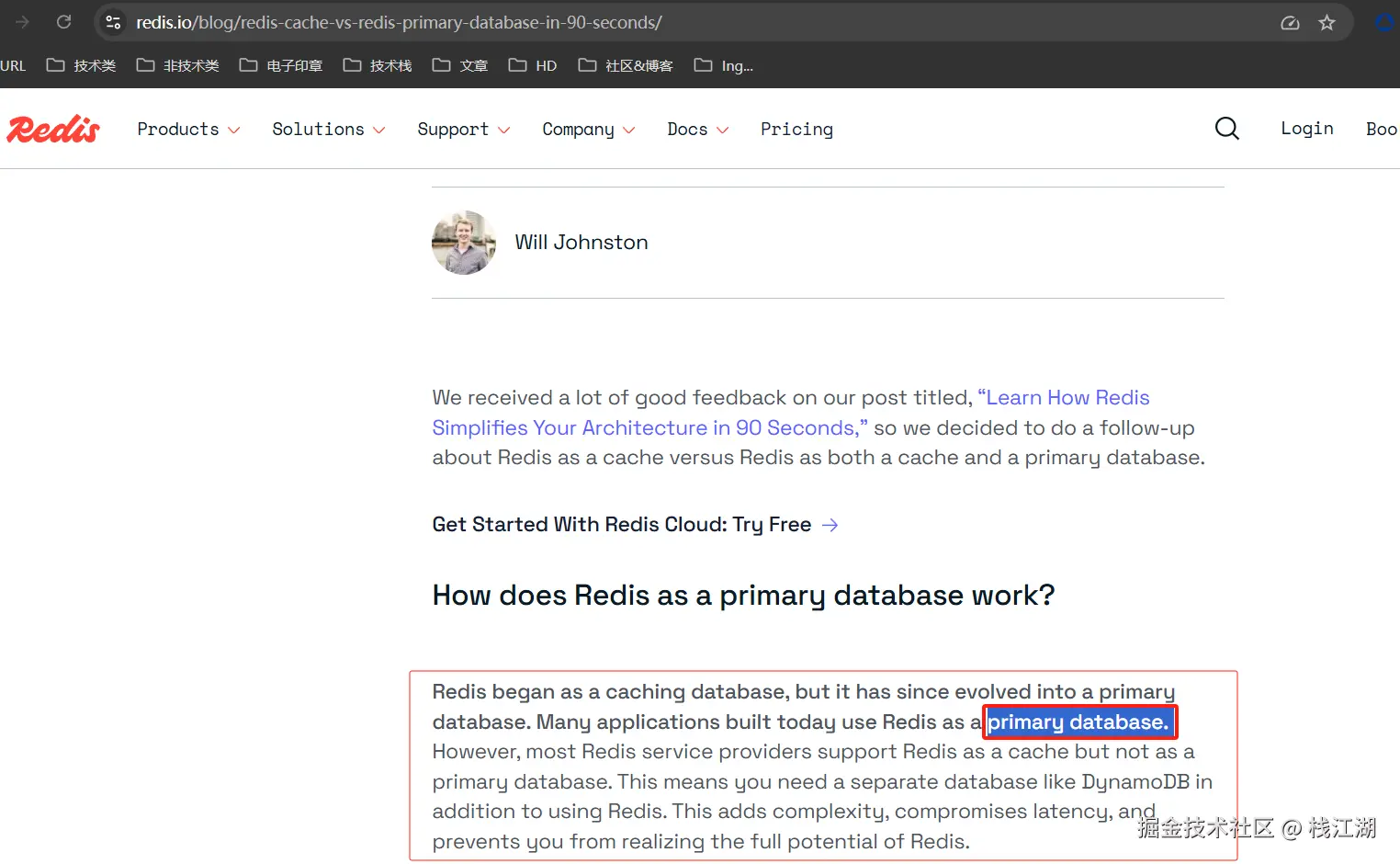The image size is (1400, 864).
Task: Open the Docs navigation menu
Action: tap(697, 130)
